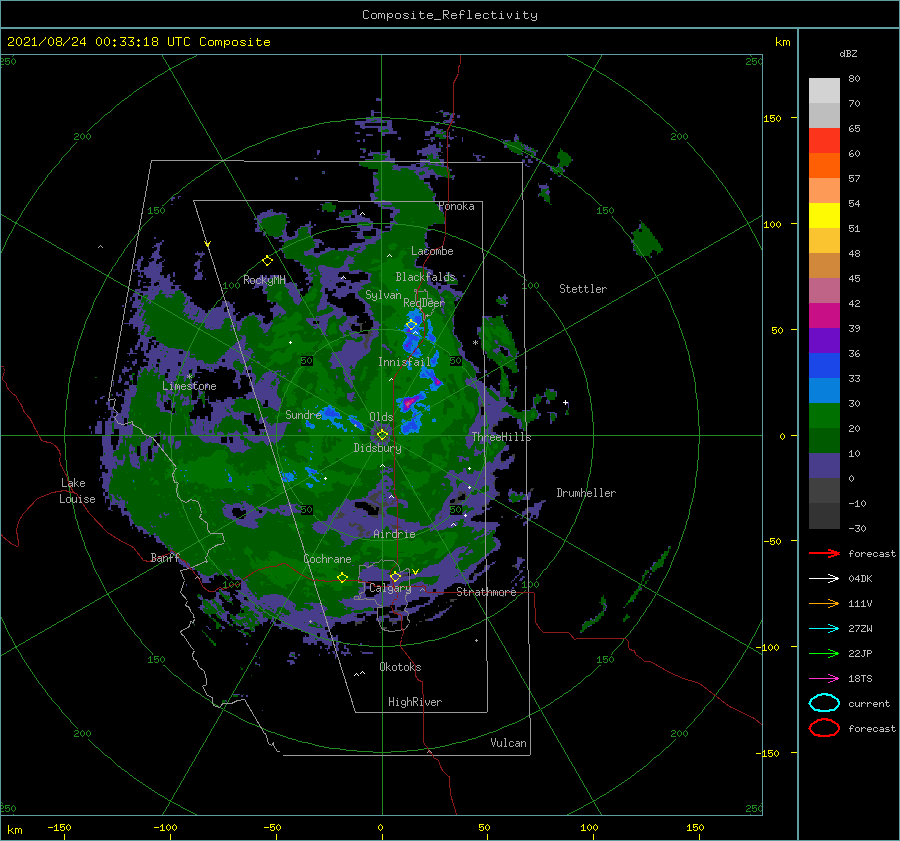Click the Banff label
This screenshot has height=841, width=900.
coord(165,558)
